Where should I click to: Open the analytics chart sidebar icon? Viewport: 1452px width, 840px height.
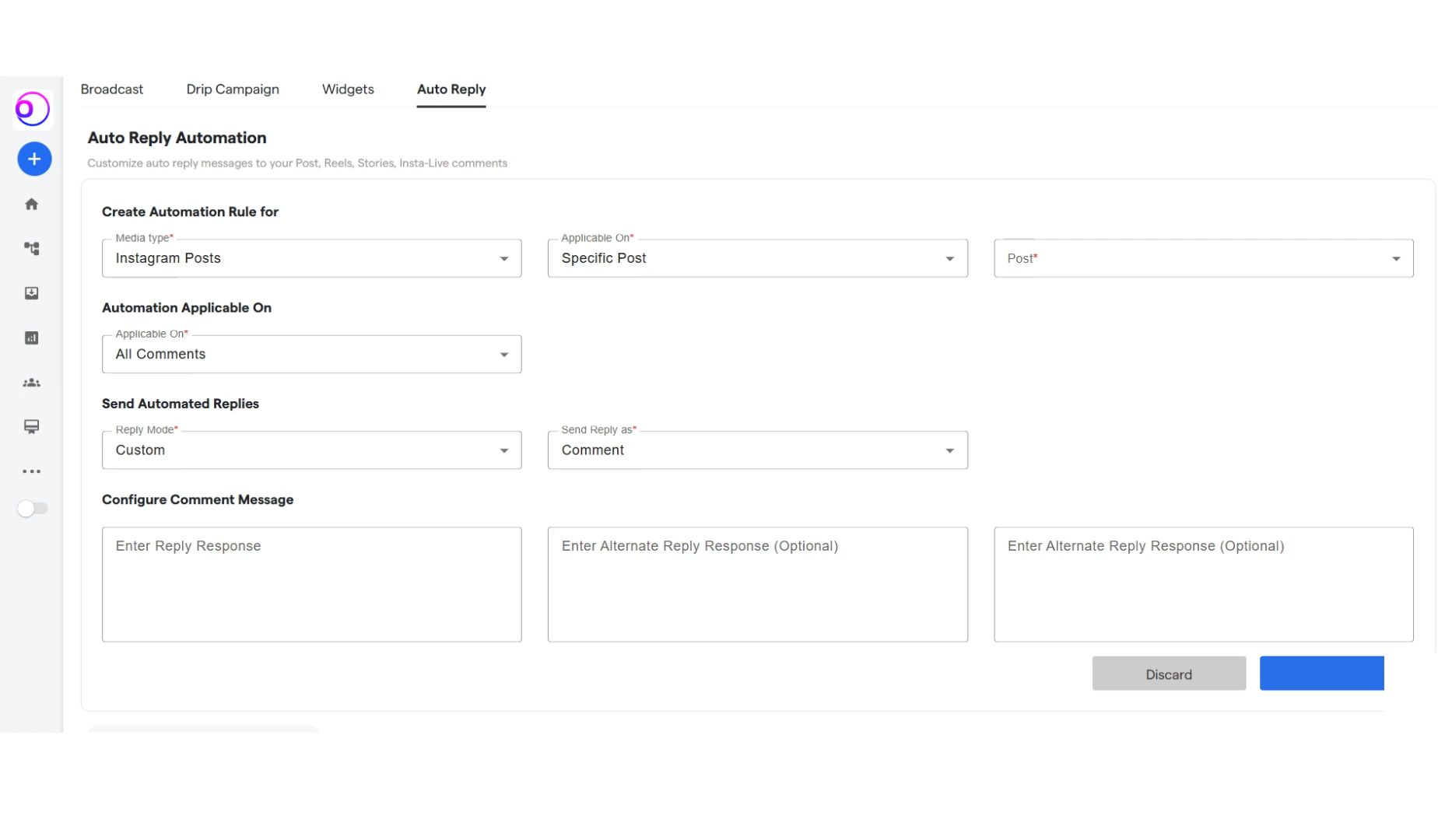pyautogui.click(x=32, y=338)
